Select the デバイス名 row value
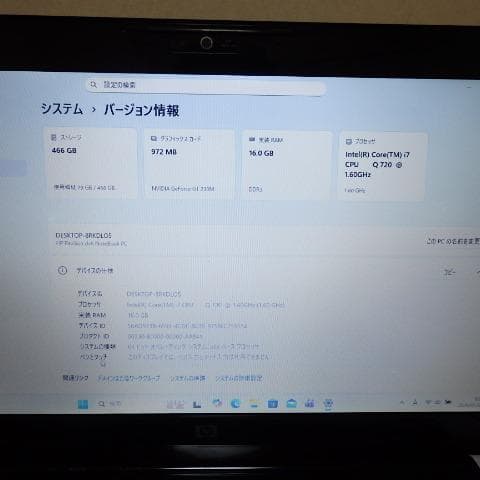The height and width of the screenshot is (480, 480). [154, 294]
